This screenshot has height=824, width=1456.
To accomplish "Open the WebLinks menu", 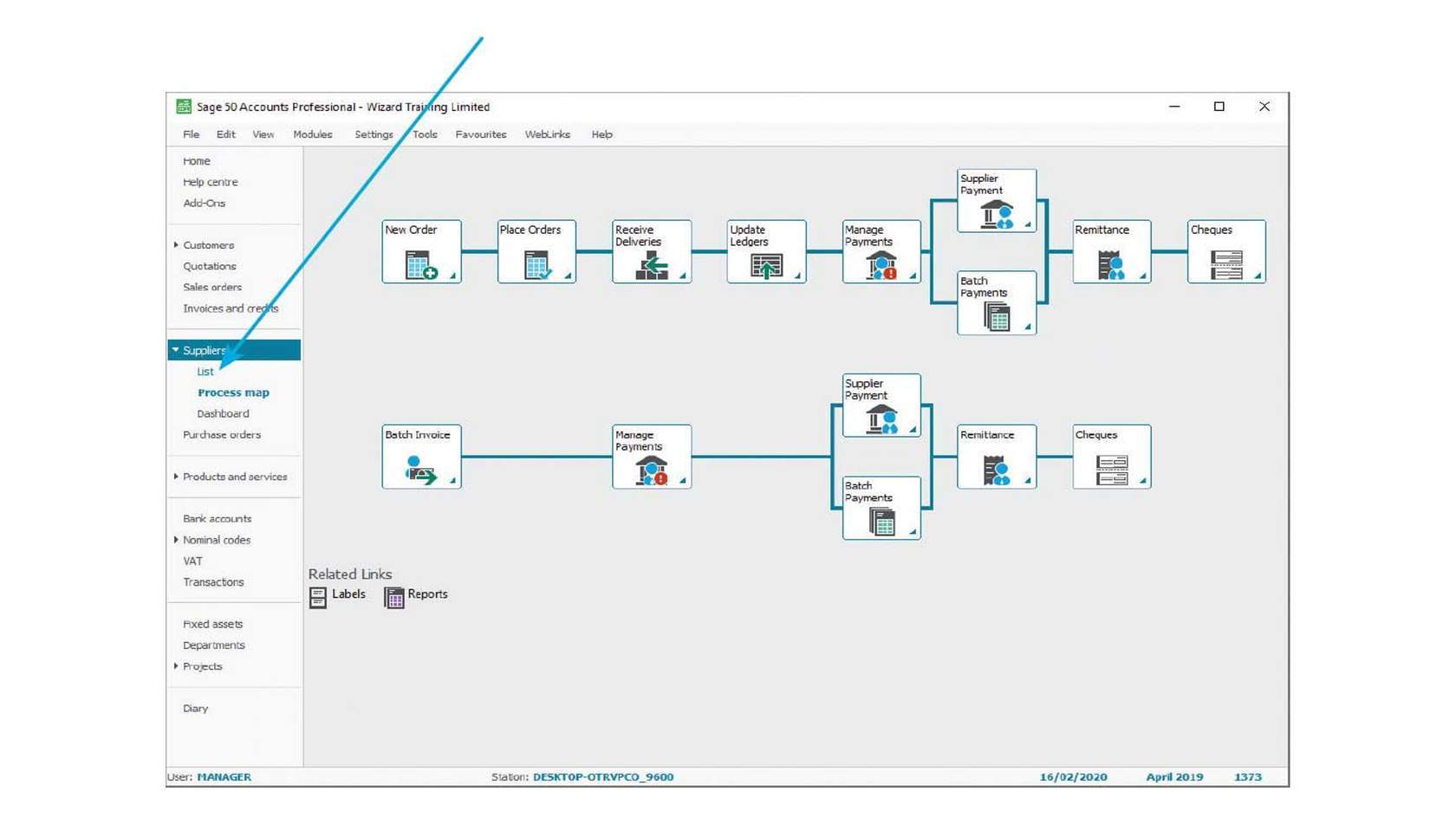I will point(548,134).
